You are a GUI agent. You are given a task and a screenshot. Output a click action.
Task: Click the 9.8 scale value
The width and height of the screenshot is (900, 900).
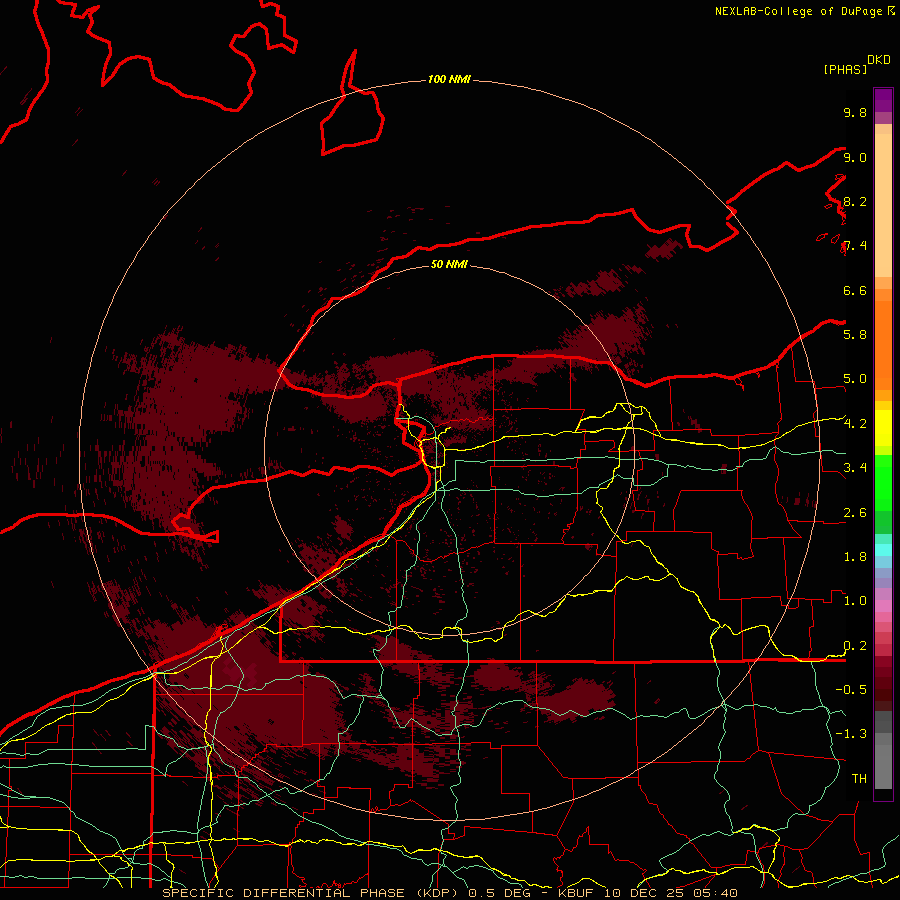coord(855,112)
